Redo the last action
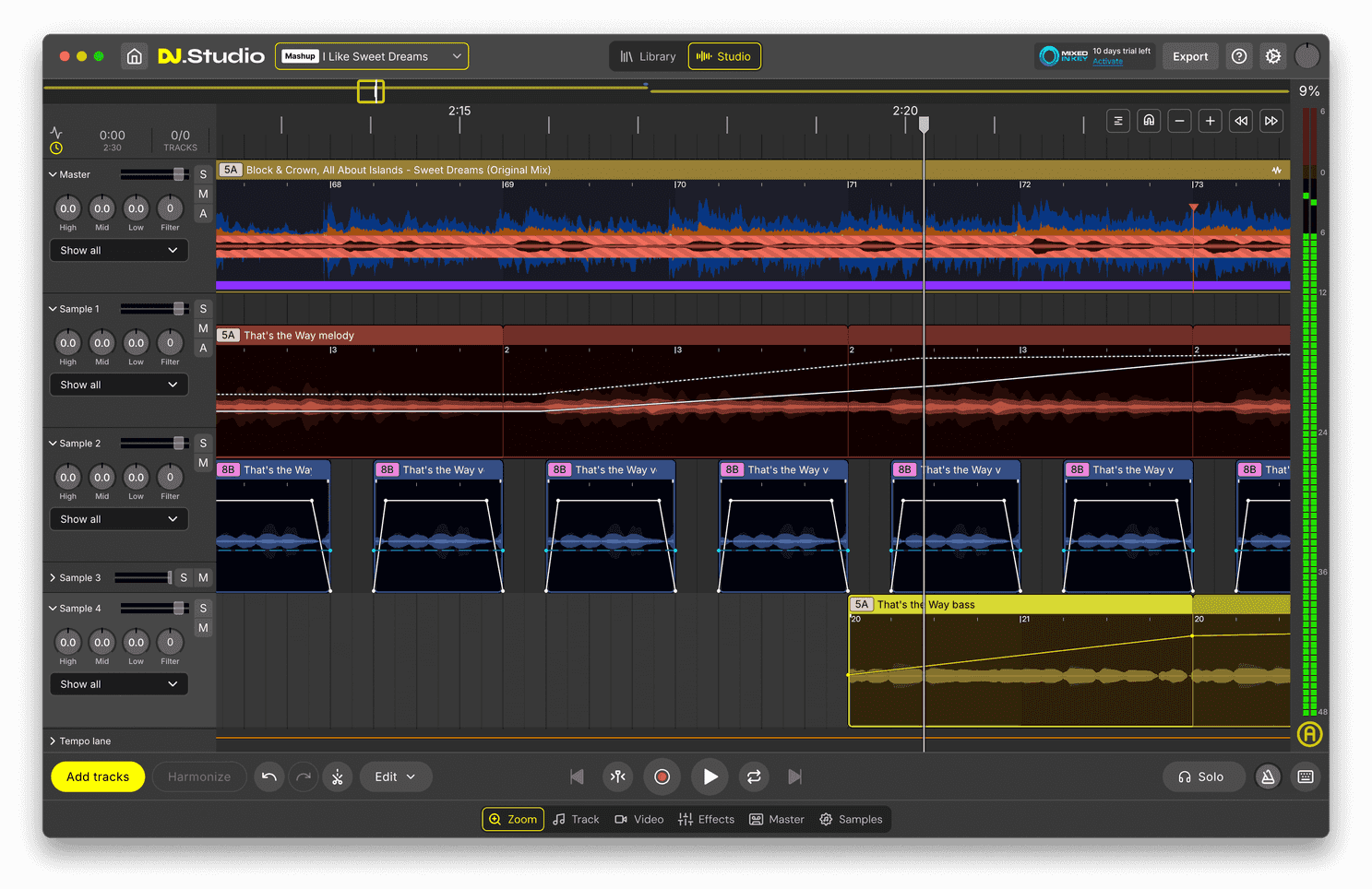This screenshot has width=1372, height=889. pos(303,776)
